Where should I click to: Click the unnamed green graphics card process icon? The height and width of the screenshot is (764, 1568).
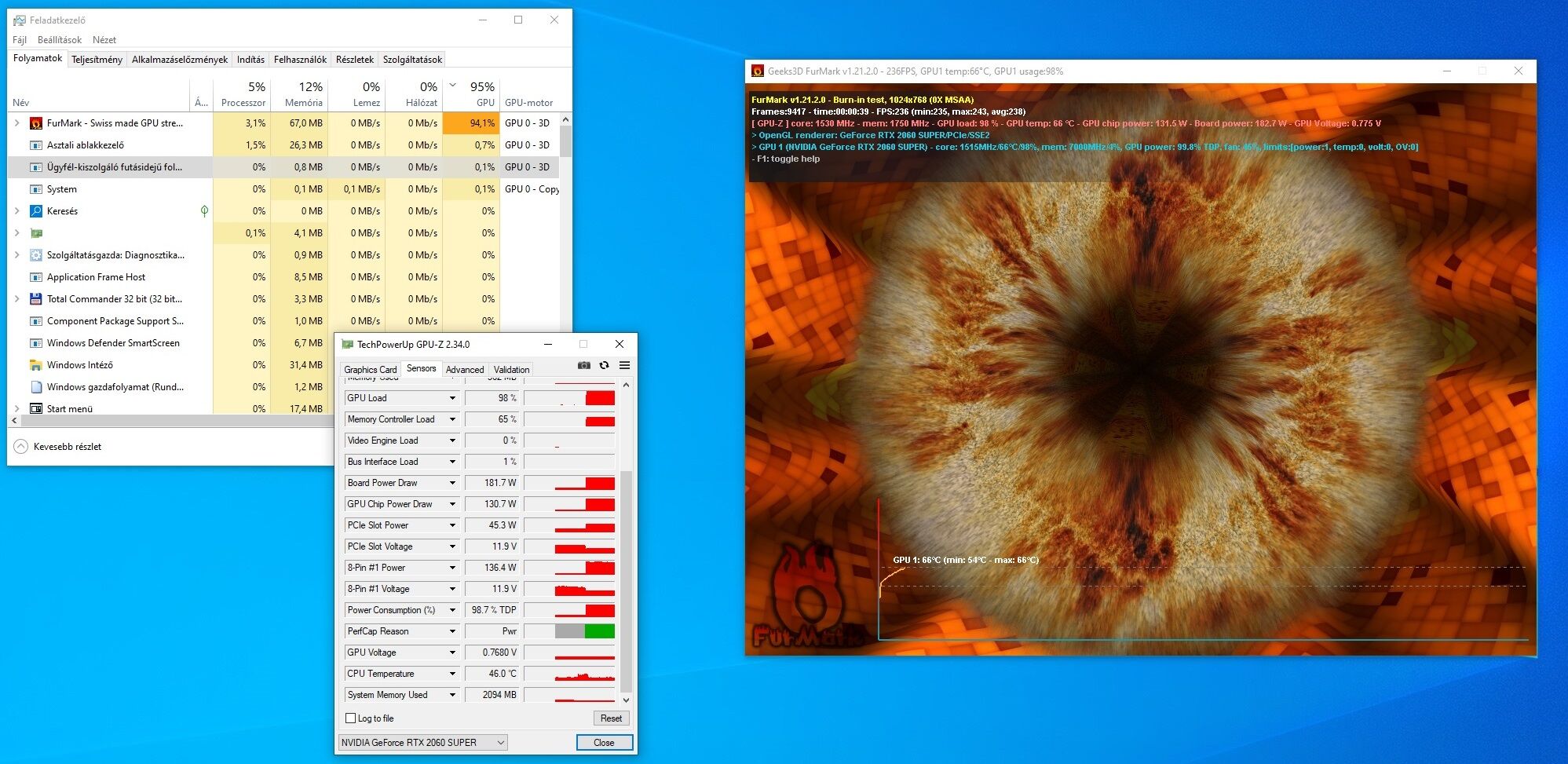point(35,233)
